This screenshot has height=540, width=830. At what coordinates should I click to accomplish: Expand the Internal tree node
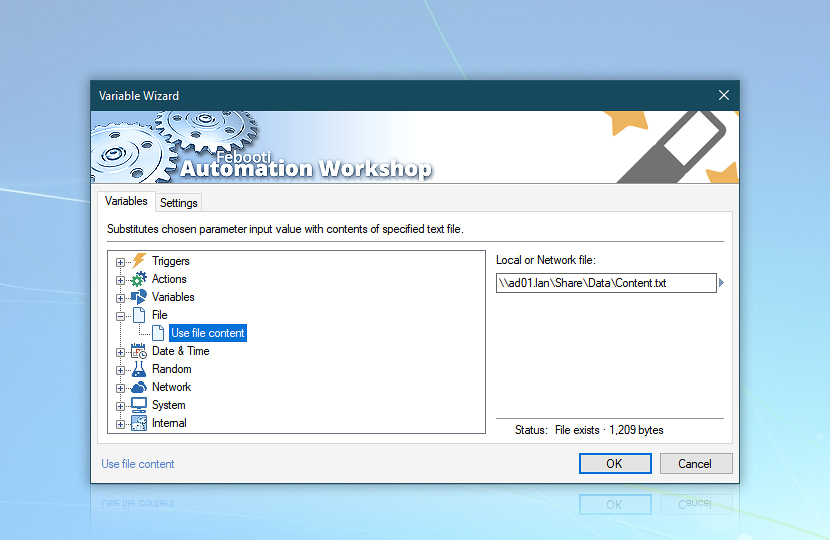[x=121, y=424]
